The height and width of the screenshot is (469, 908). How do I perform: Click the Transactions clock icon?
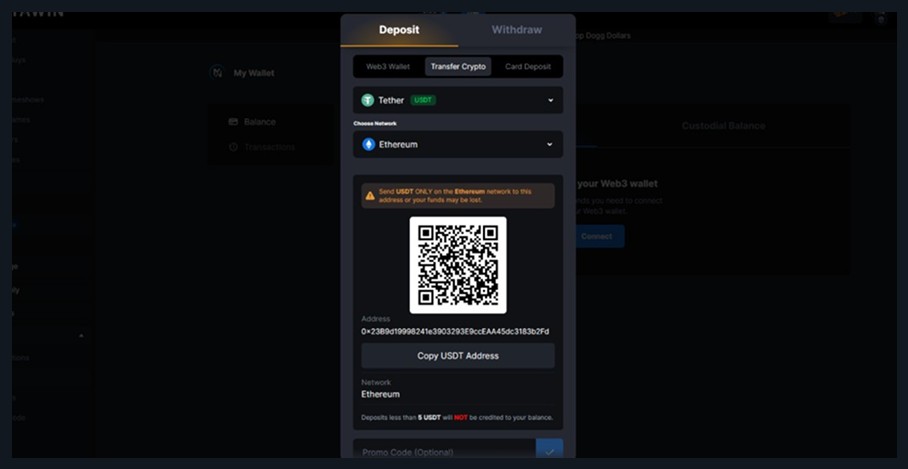[233, 147]
